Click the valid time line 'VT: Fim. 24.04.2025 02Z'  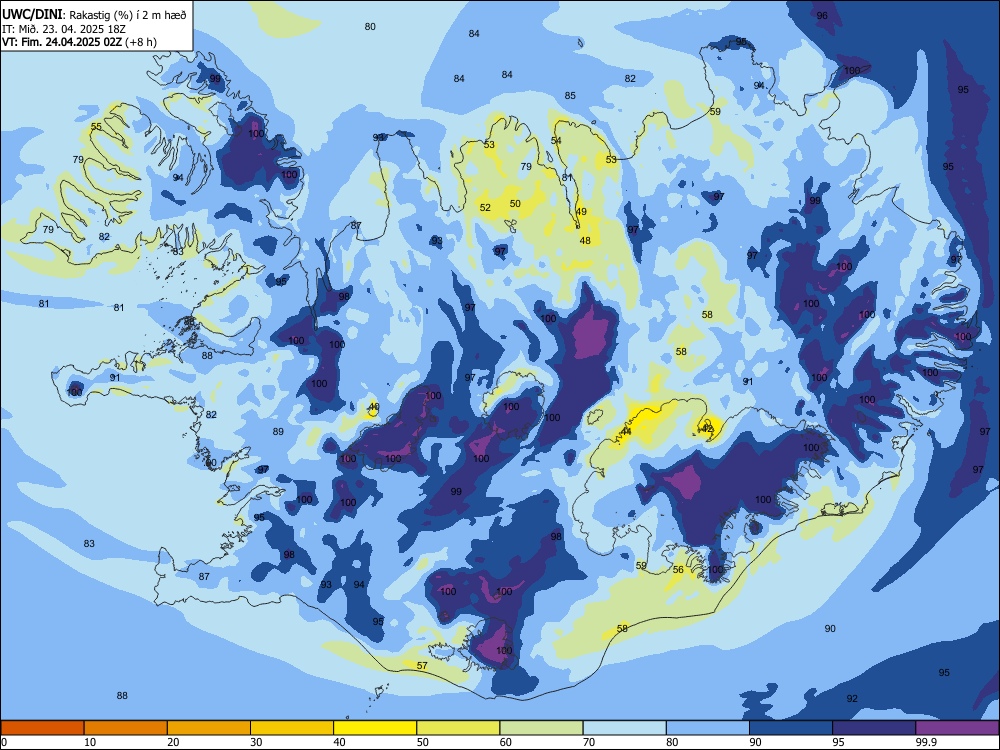(64, 42)
